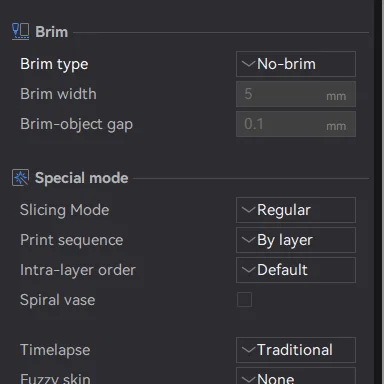Click the Brim type label

54,64
